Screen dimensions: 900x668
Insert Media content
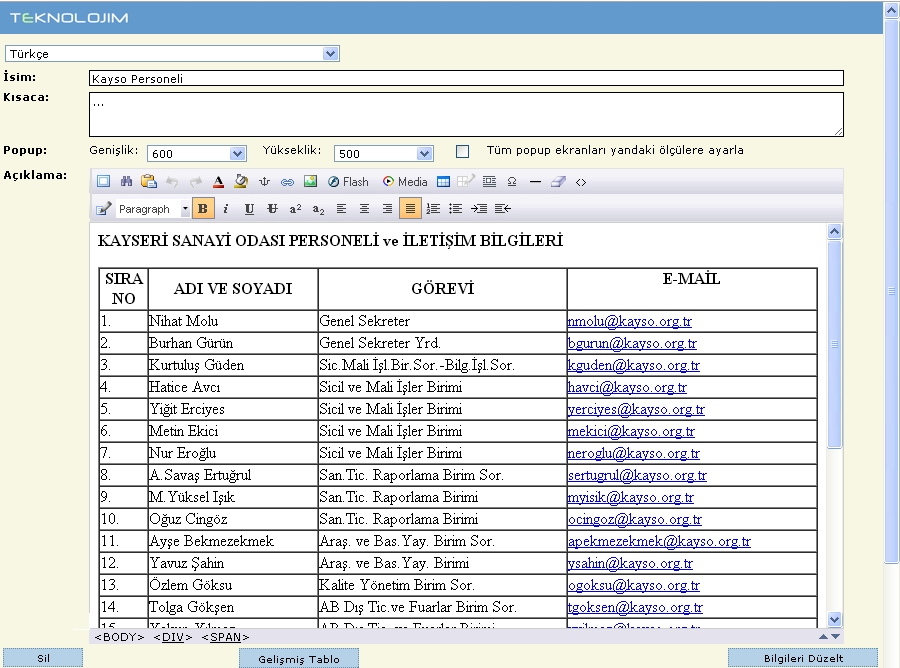[x=405, y=182]
